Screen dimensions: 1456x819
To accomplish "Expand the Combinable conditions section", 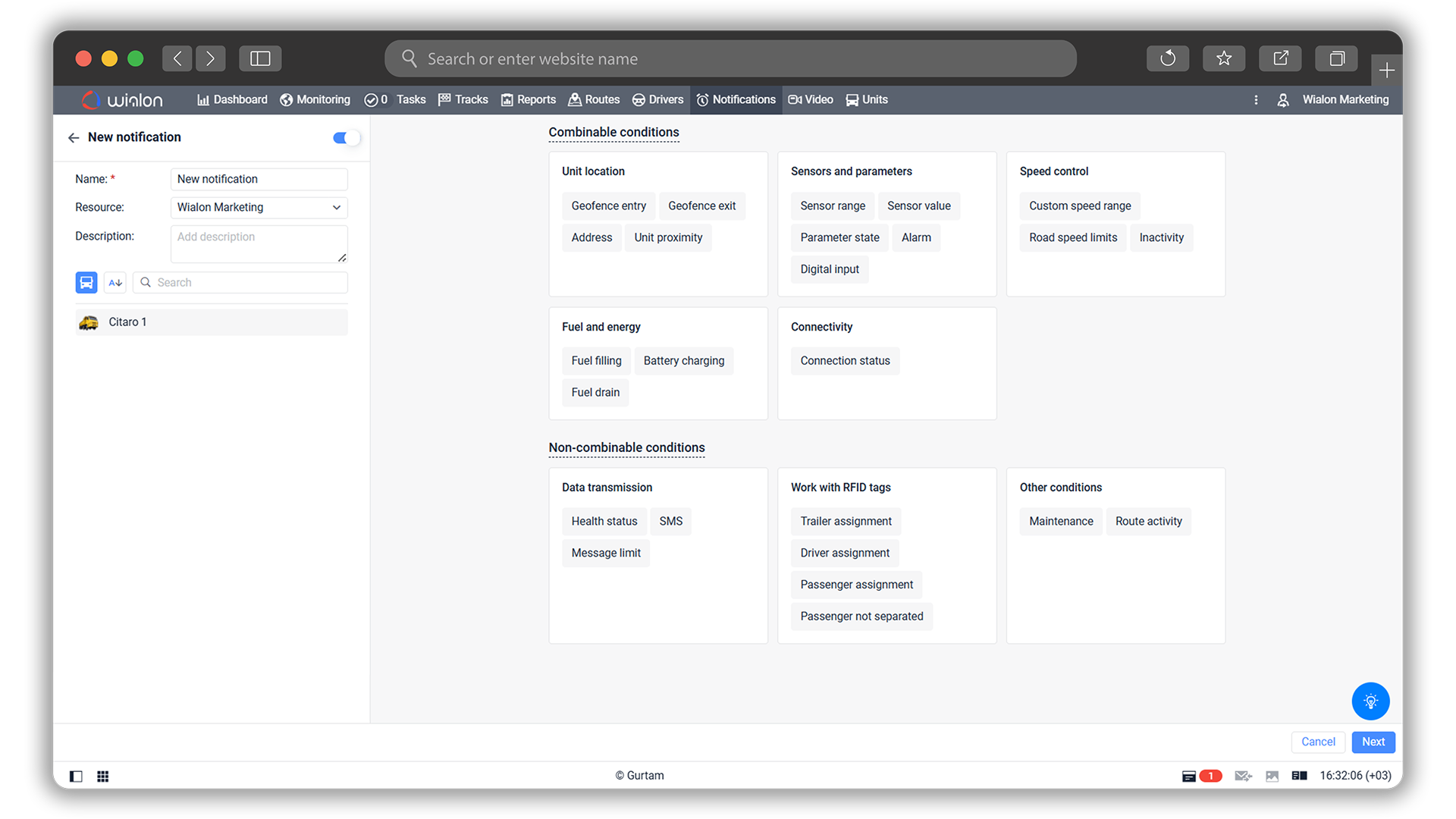I will 613,132.
